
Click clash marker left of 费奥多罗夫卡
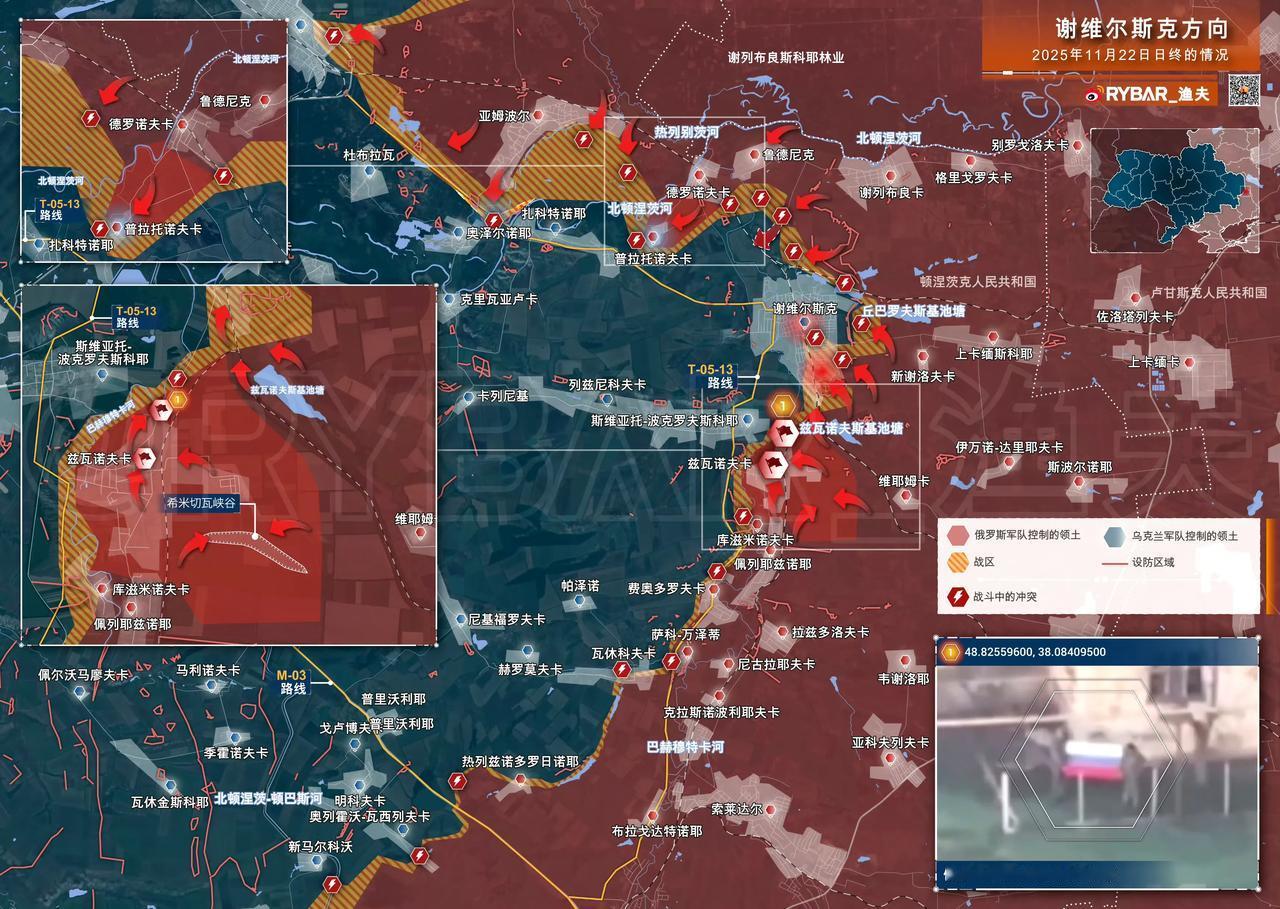click(716, 571)
